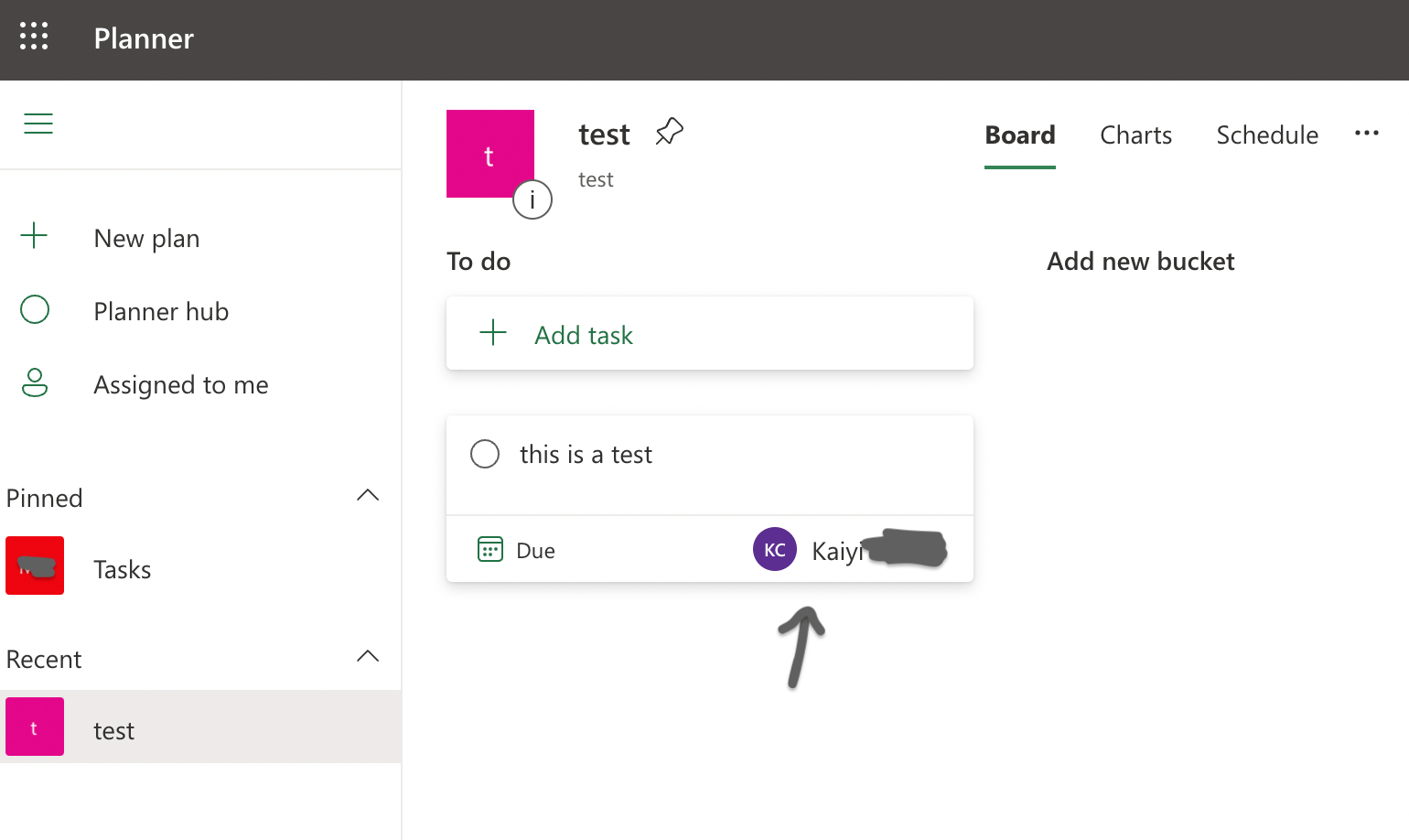1409x840 pixels.
Task: Click the plus icon beside Add task
Action: click(x=493, y=332)
